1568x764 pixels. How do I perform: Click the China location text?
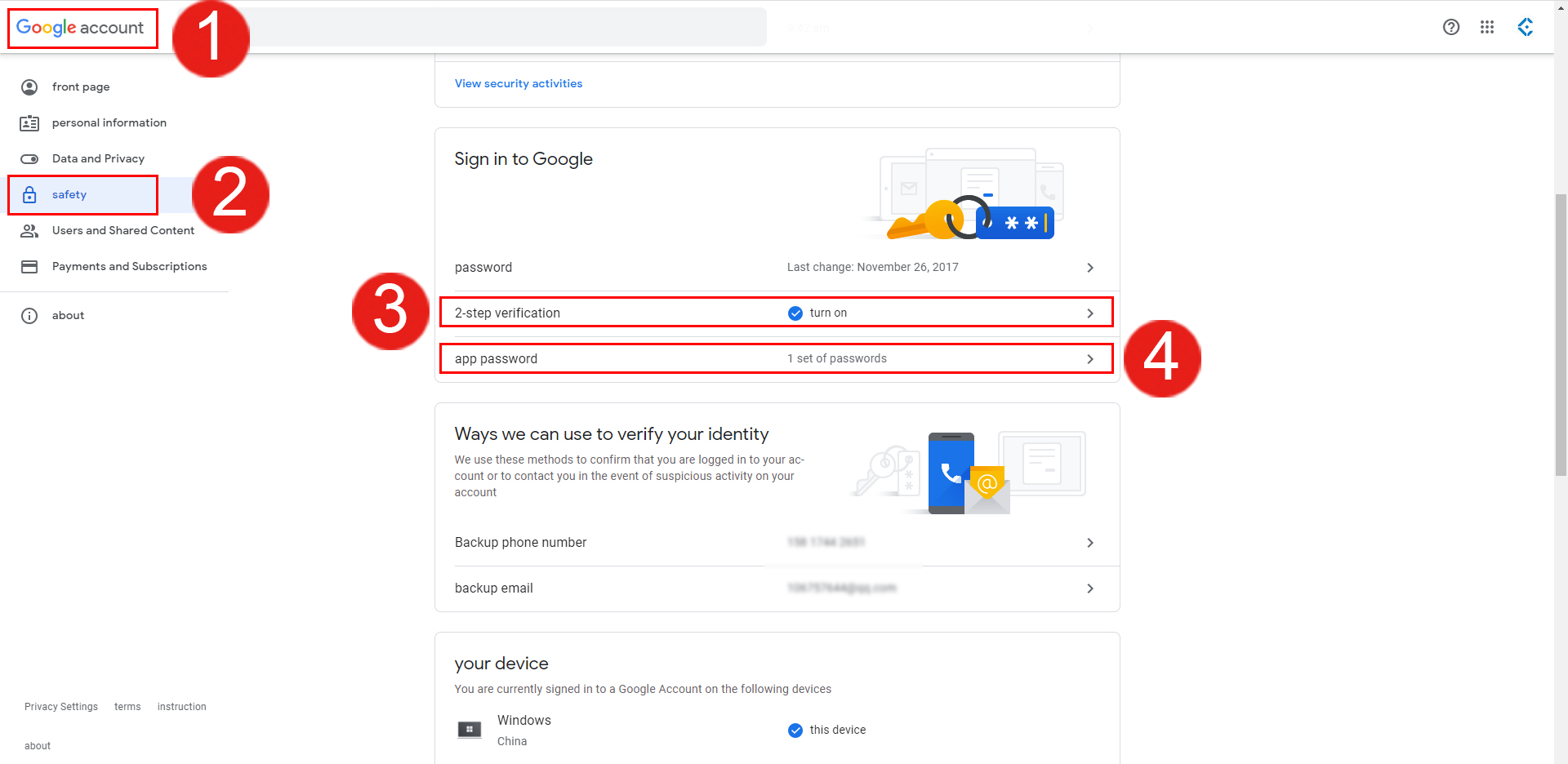[512, 742]
